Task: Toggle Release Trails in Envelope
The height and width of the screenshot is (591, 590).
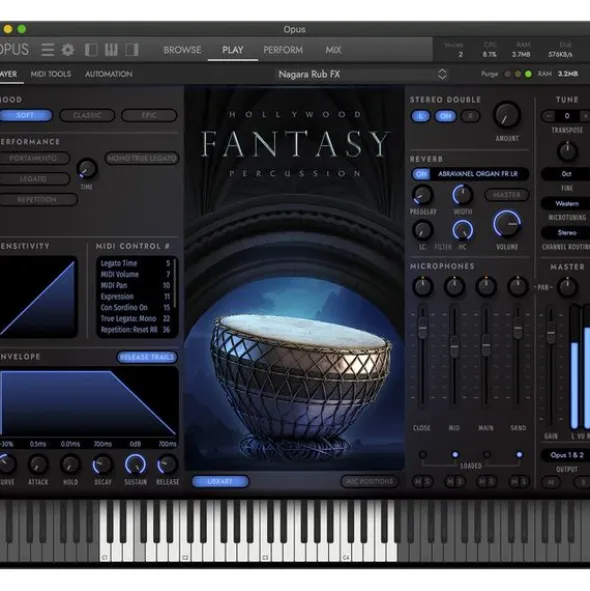Action: 147,357
